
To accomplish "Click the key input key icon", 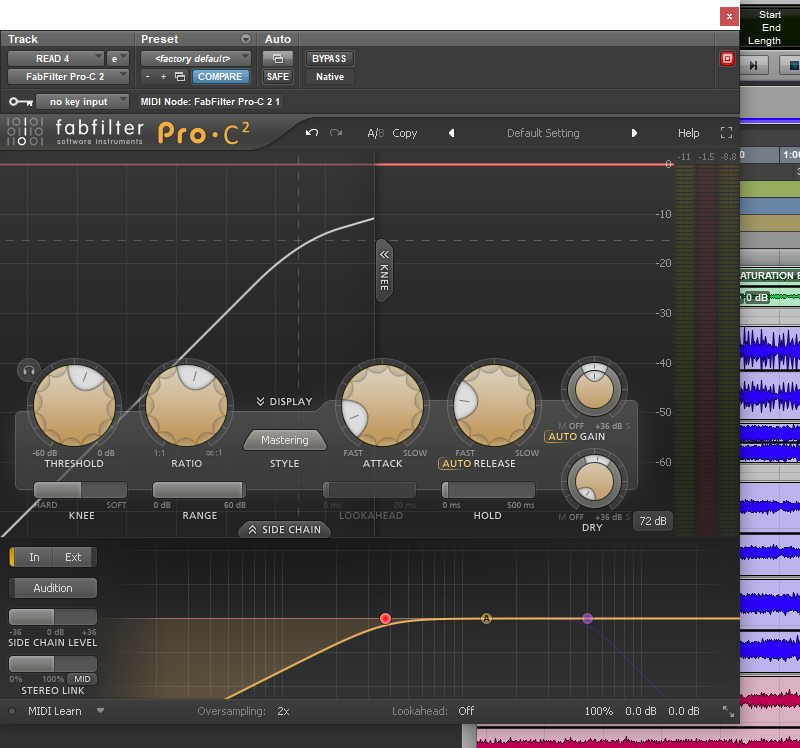I will point(21,102).
